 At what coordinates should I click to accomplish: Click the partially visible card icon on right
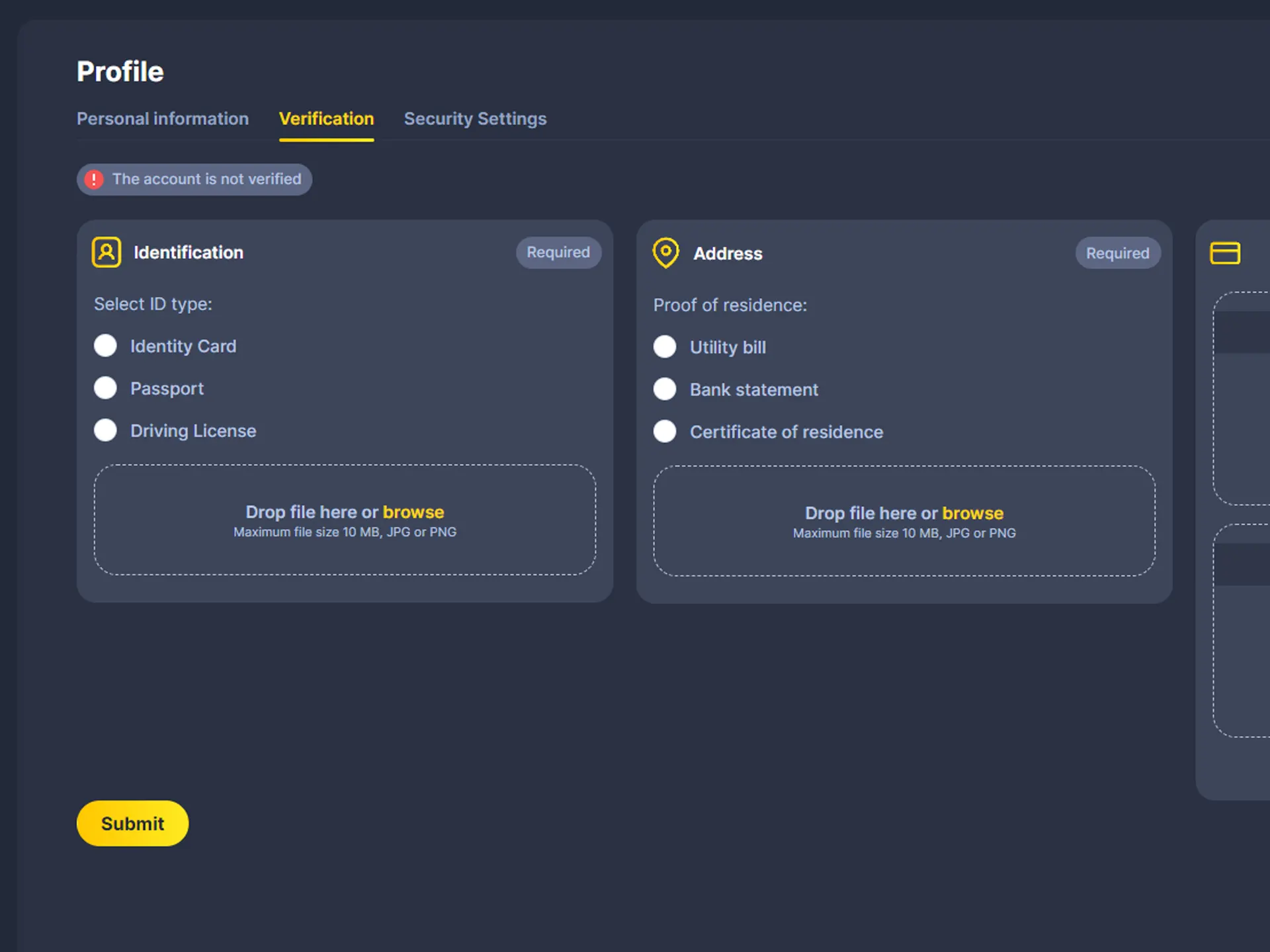click(1225, 251)
